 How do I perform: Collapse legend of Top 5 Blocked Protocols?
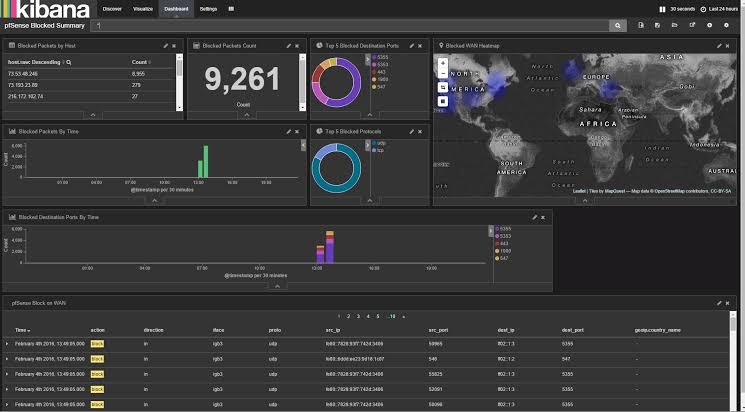pyautogui.click(x=368, y=145)
